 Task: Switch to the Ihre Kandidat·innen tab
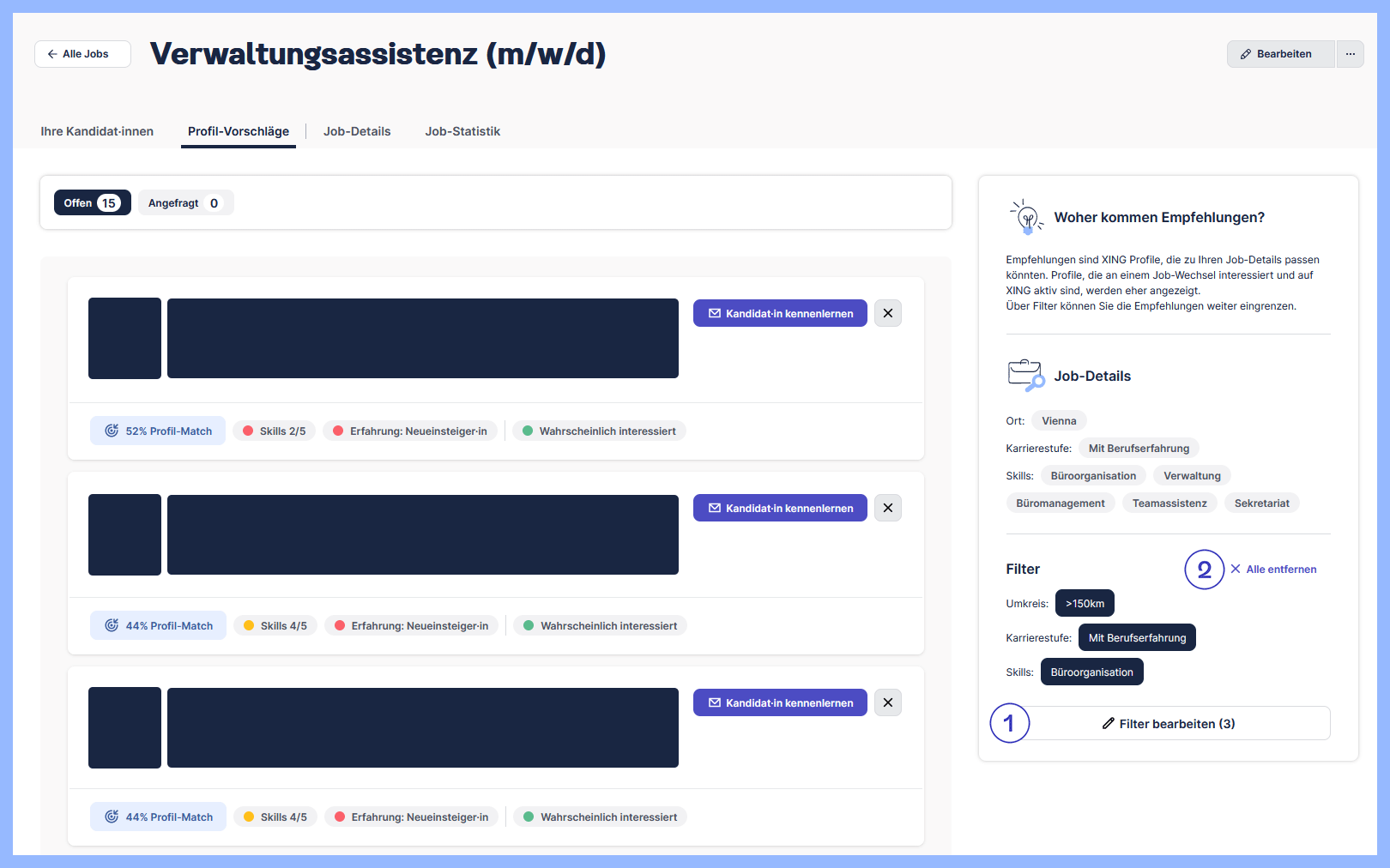coord(96,131)
